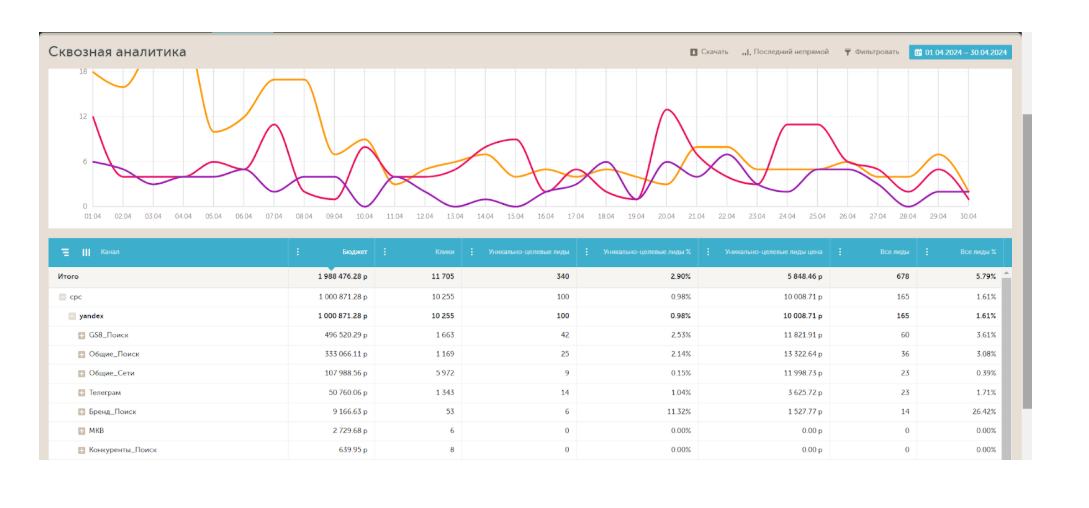Open the date range picker 01.04.2024 – 30.04.2024
This screenshot has width=1089, height=508.
pos(960,52)
